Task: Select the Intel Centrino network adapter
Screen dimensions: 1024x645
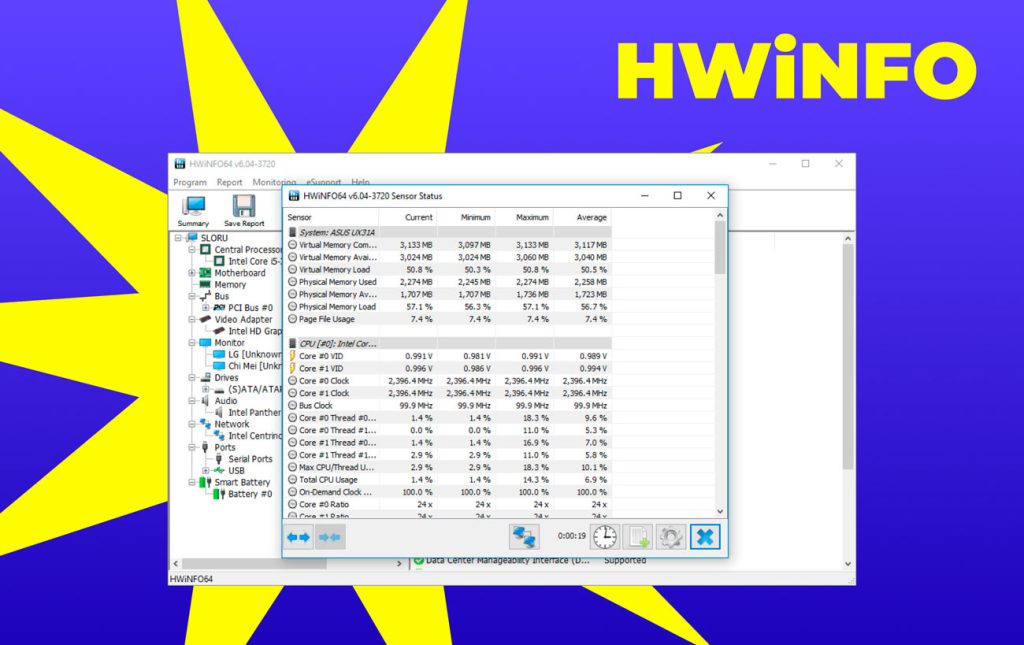Action: click(254, 436)
